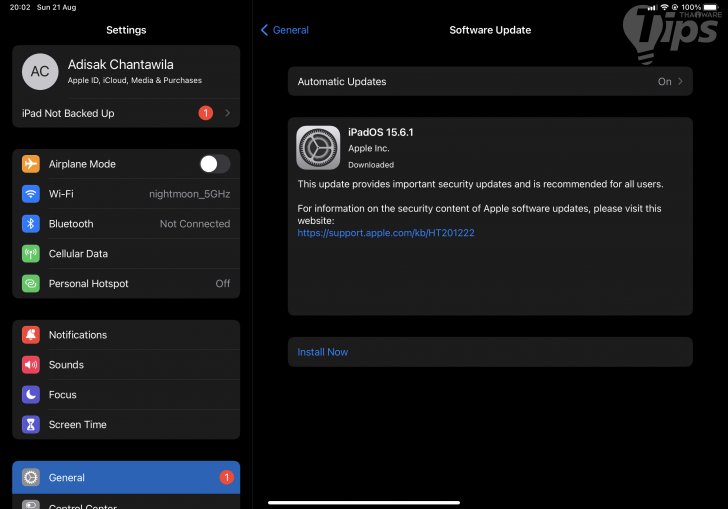Tap the nightmoon_5GHz network name
The image size is (728, 509).
point(189,194)
